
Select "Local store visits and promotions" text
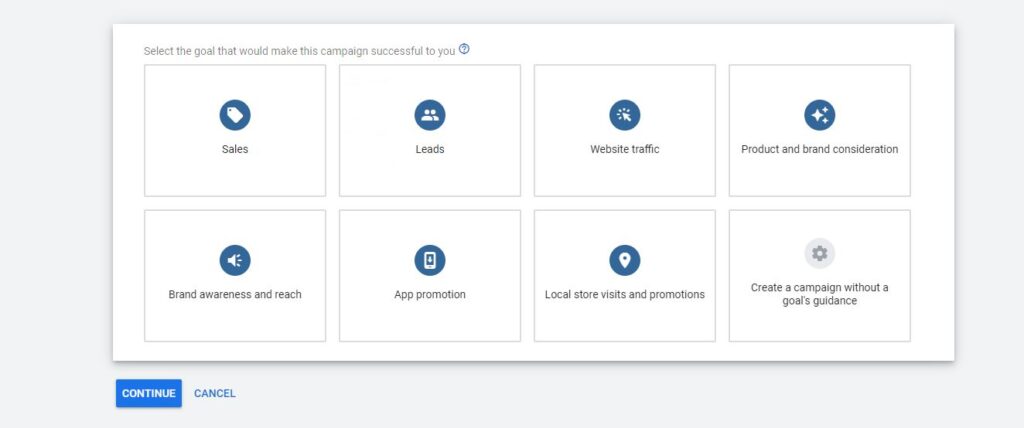pyautogui.click(x=625, y=295)
